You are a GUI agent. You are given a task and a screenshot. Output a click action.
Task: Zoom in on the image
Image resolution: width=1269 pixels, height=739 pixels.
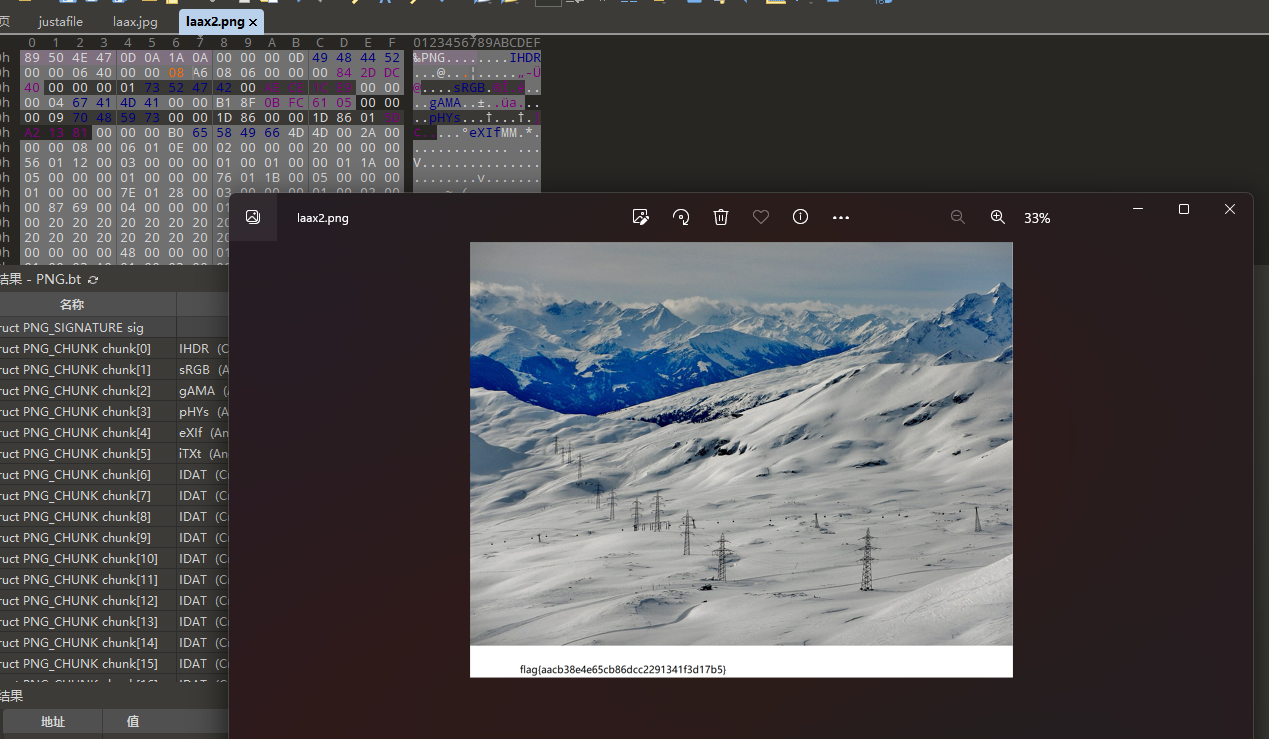[x=997, y=217]
